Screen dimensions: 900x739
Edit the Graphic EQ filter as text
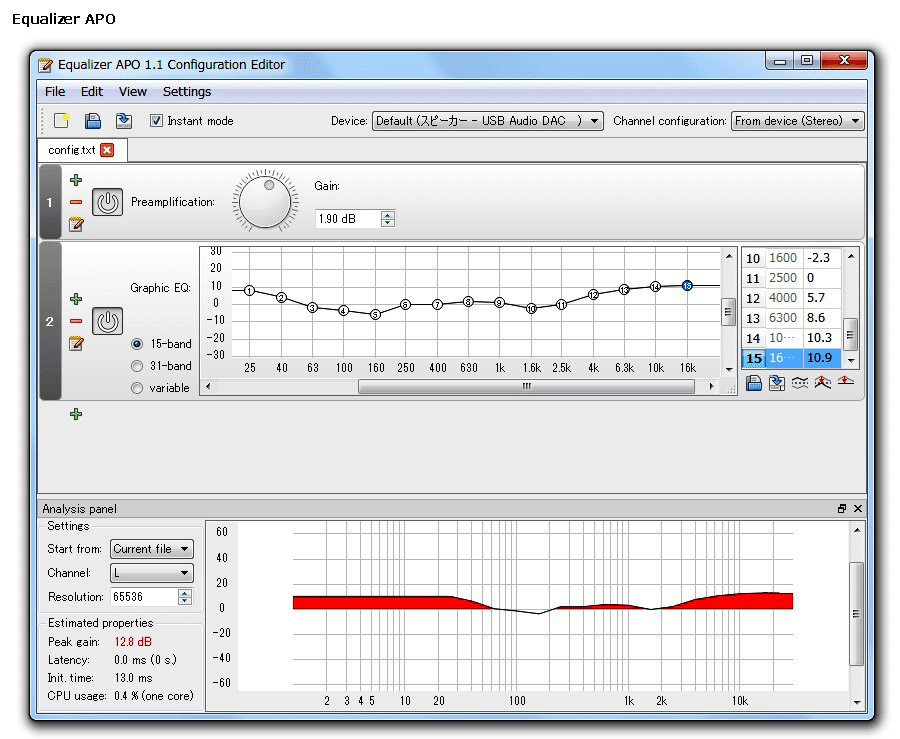[76, 343]
